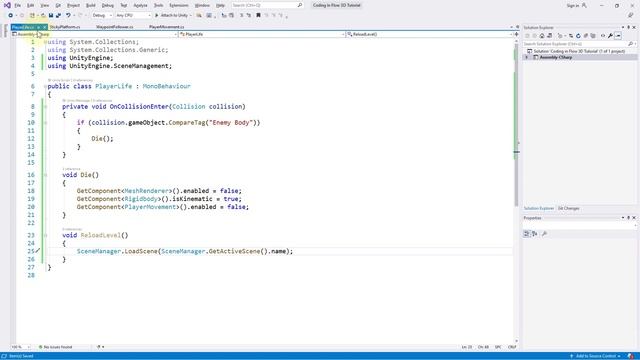Collapse the Die() method outline

(x=45, y=175)
